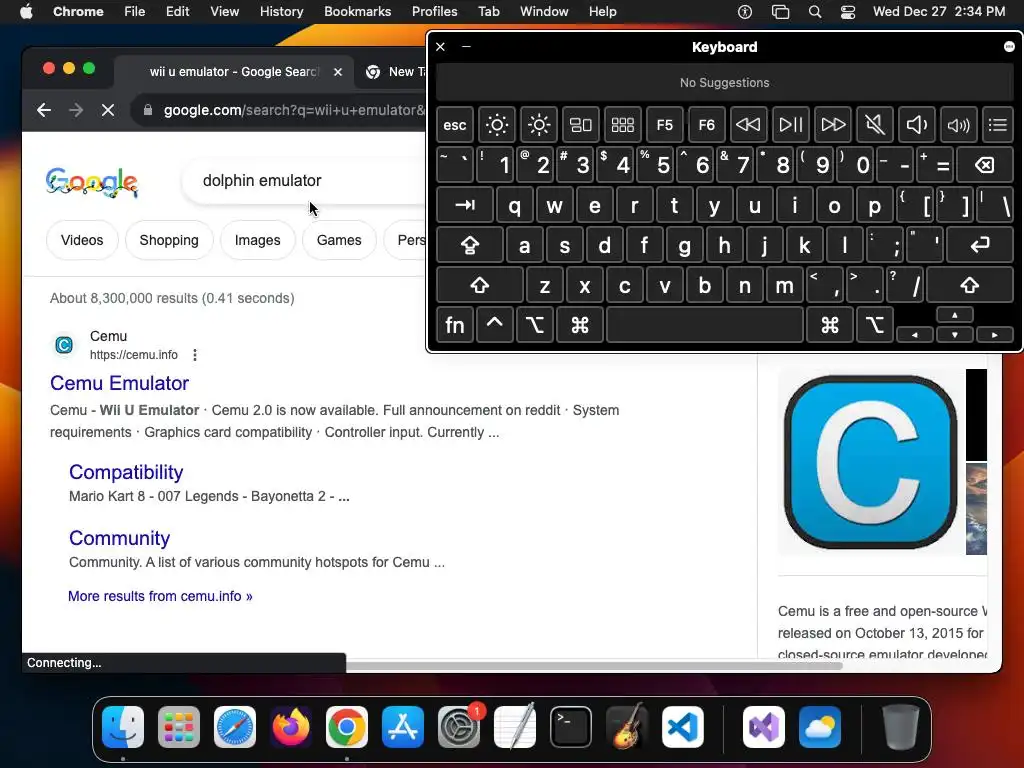Viewport: 1024px width, 768px height.
Task: Tap the mute volume key
Action: click(874, 125)
